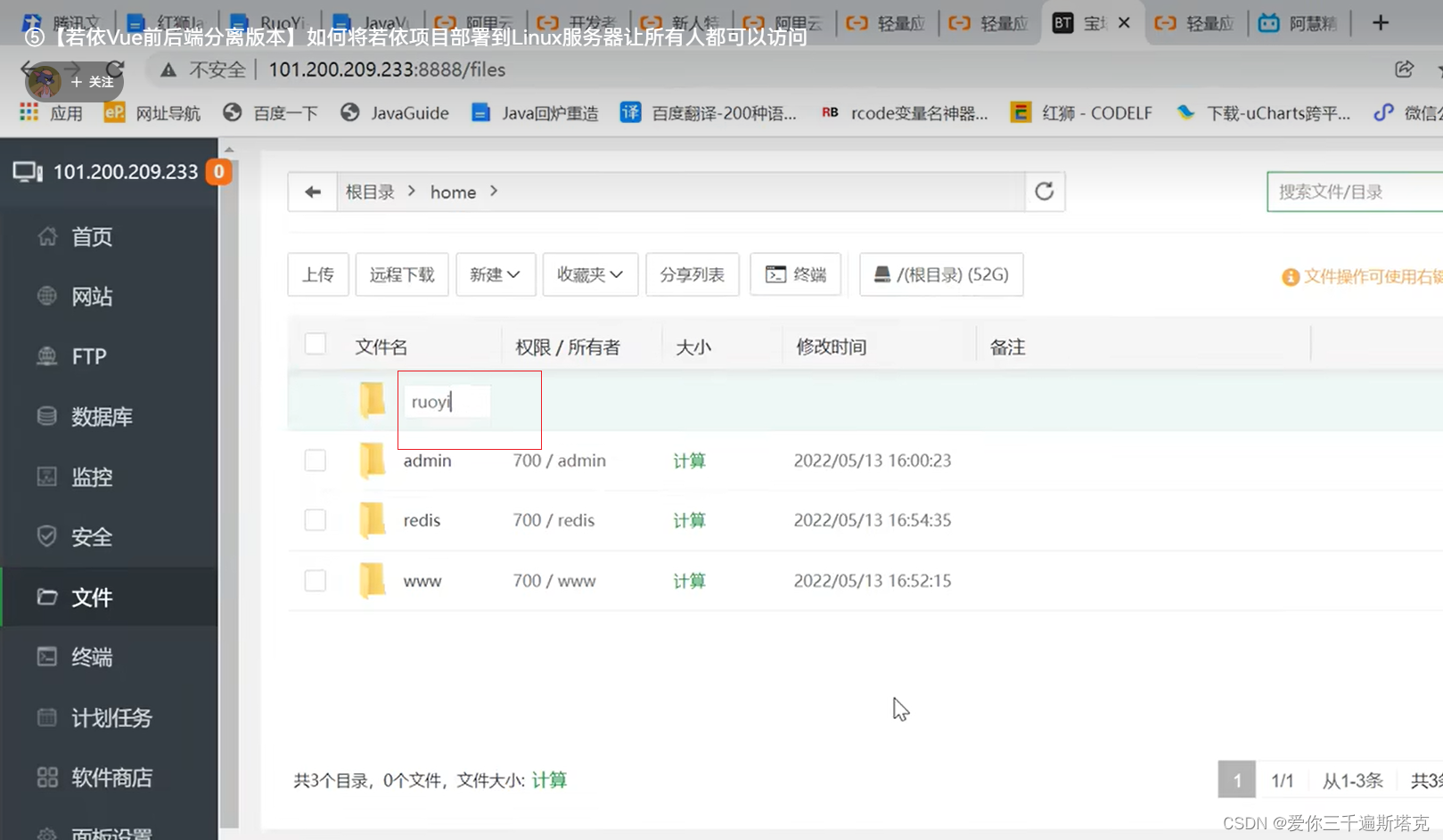The image size is (1443, 840).
Task: Click the orange 0 notification badge
Action: (x=218, y=171)
